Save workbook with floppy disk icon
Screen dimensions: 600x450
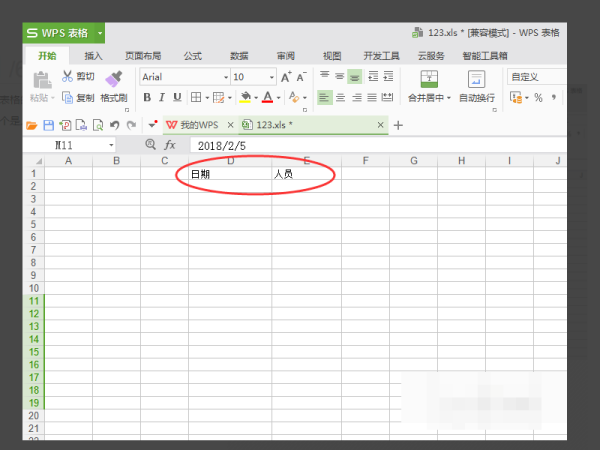coord(49,125)
